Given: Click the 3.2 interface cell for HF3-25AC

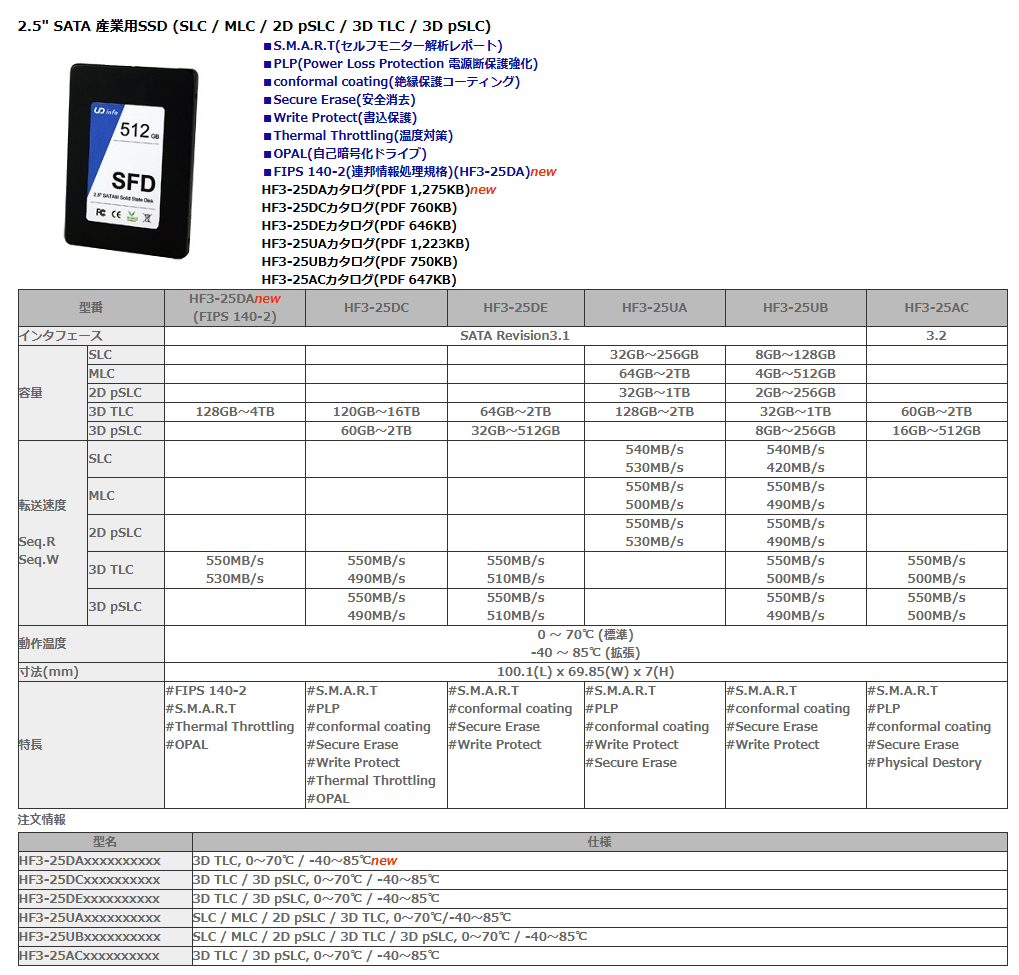Looking at the screenshot, I should [x=936, y=336].
